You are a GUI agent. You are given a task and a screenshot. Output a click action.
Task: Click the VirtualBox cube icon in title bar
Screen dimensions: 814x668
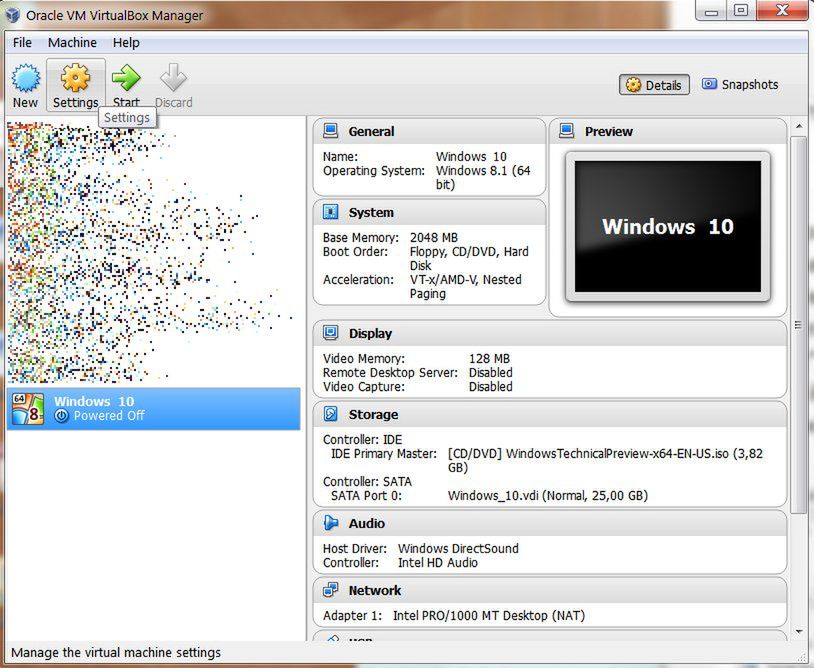[12, 15]
